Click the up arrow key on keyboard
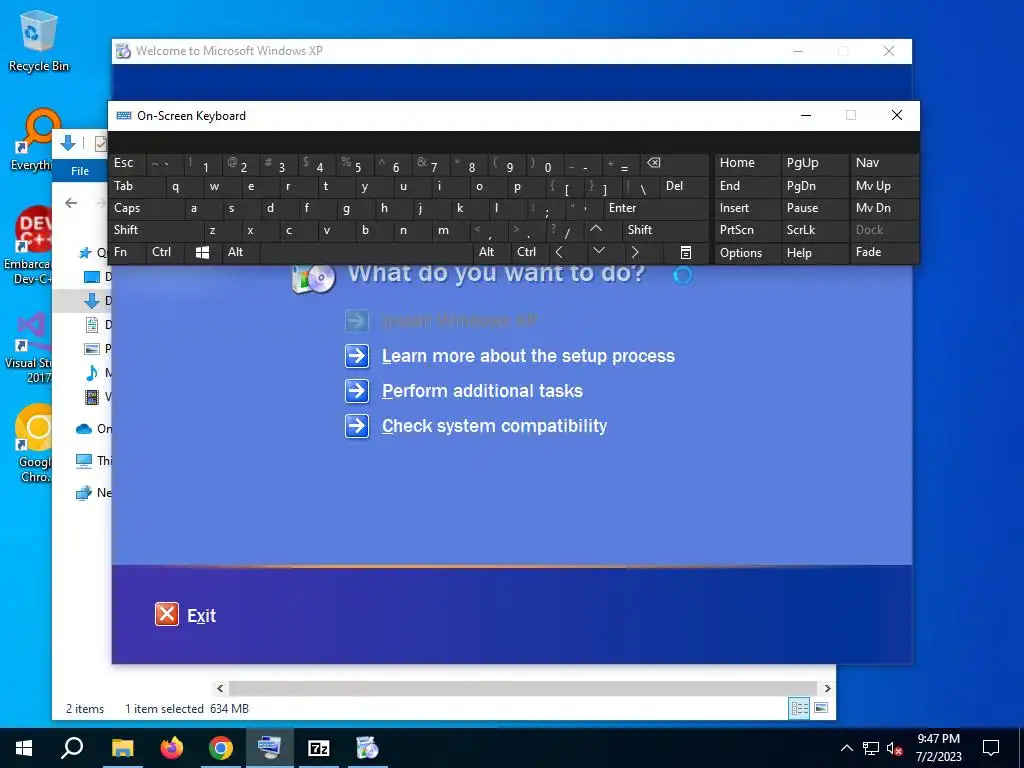Screen dimensions: 1024x768 point(596,230)
